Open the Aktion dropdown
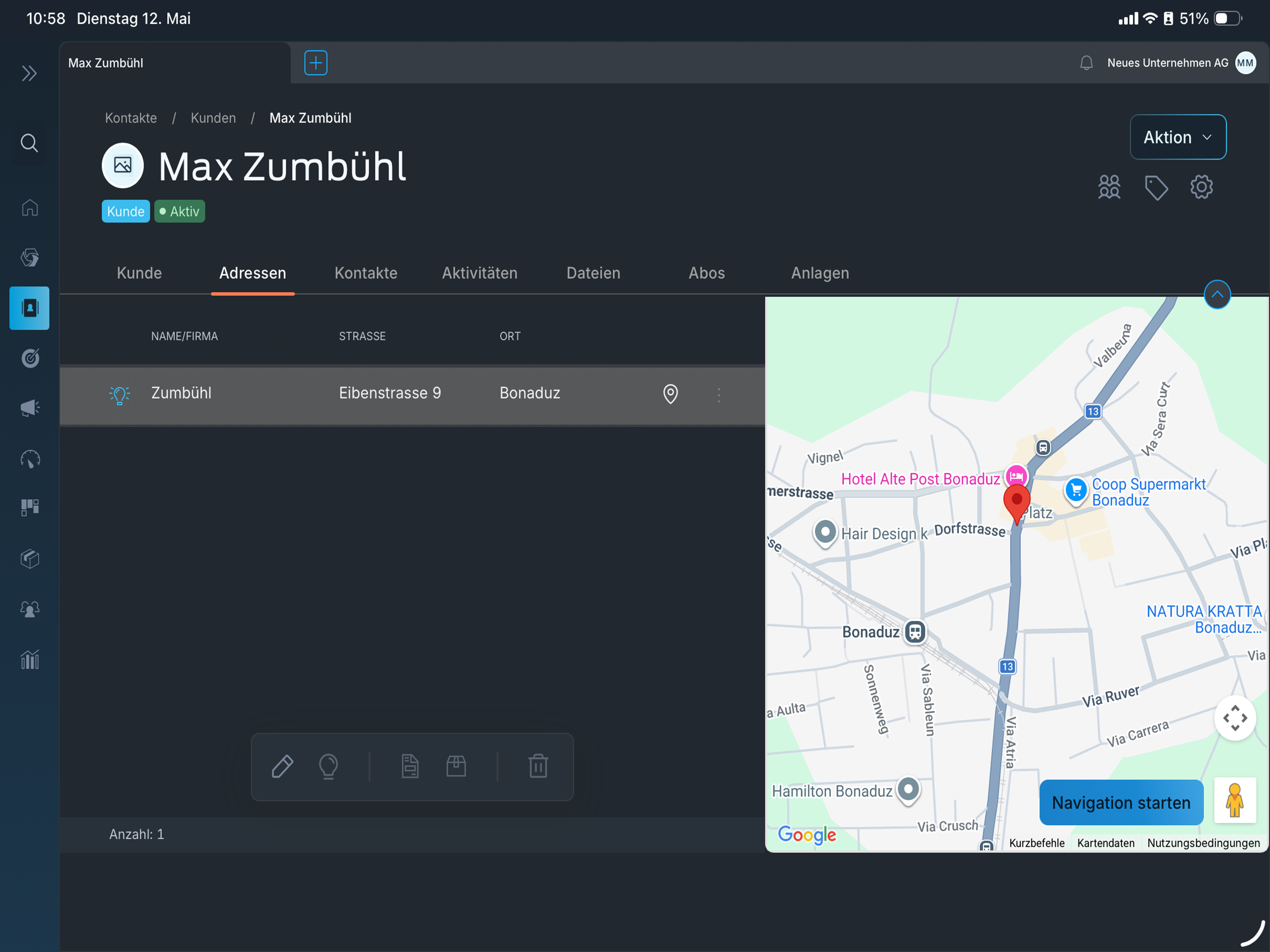Screen dimensions: 1270x952 pos(1178,137)
